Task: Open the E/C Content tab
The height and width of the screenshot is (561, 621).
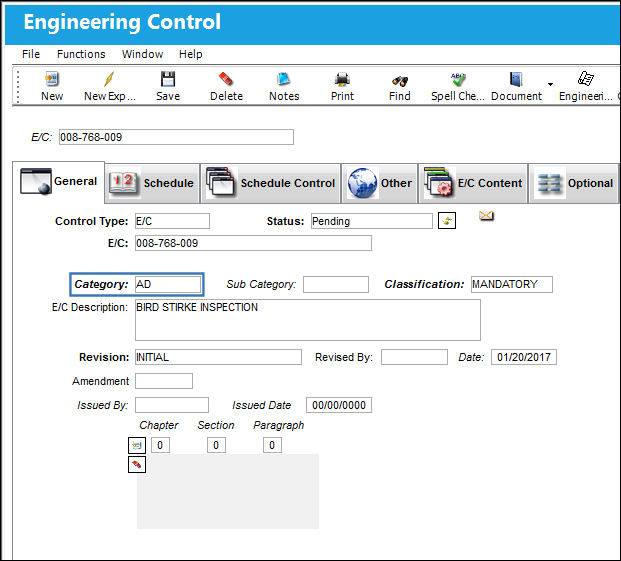Action: click(x=473, y=183)
